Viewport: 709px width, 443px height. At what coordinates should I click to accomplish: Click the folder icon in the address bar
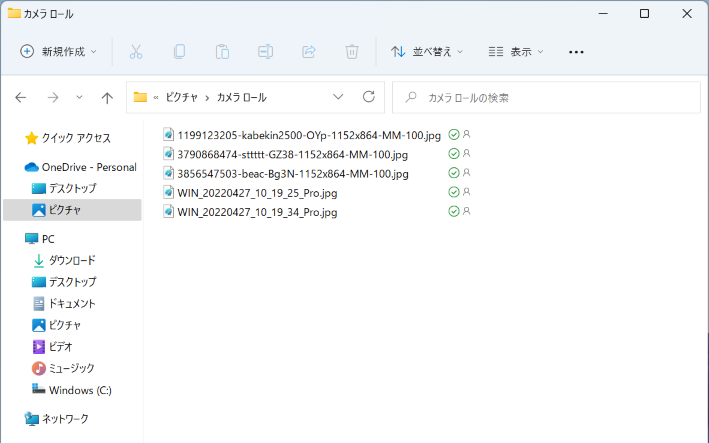(140, 97)
